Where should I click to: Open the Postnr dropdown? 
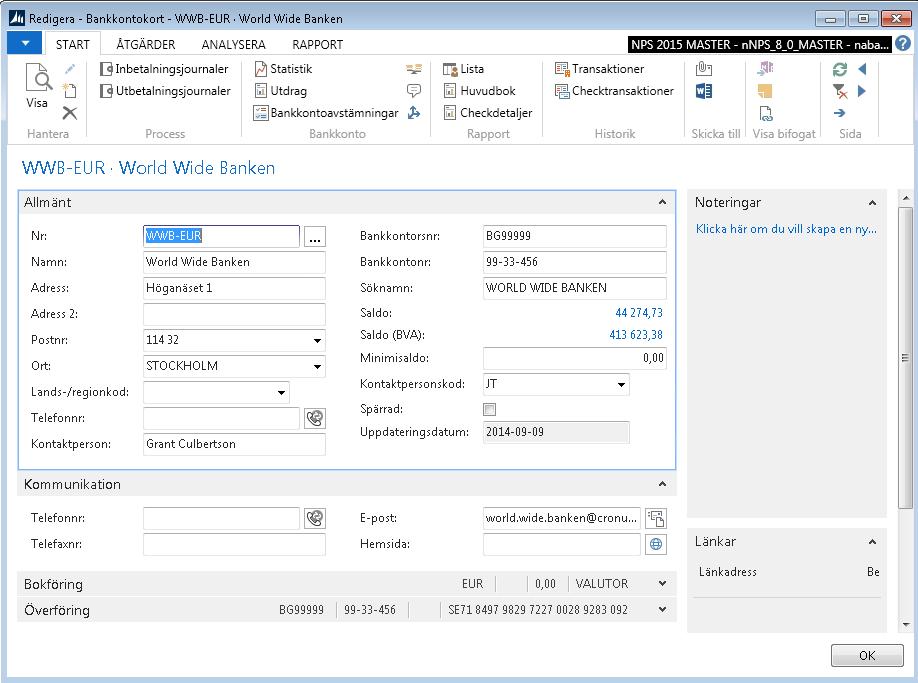click(x=317, y=340)
